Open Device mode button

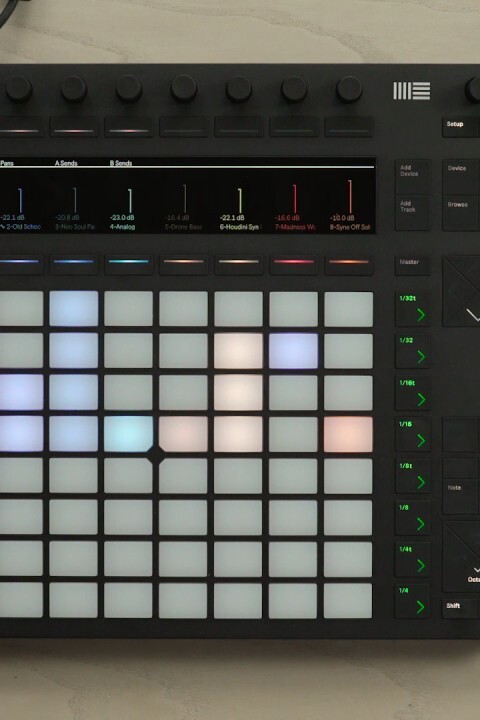point(461,176)
